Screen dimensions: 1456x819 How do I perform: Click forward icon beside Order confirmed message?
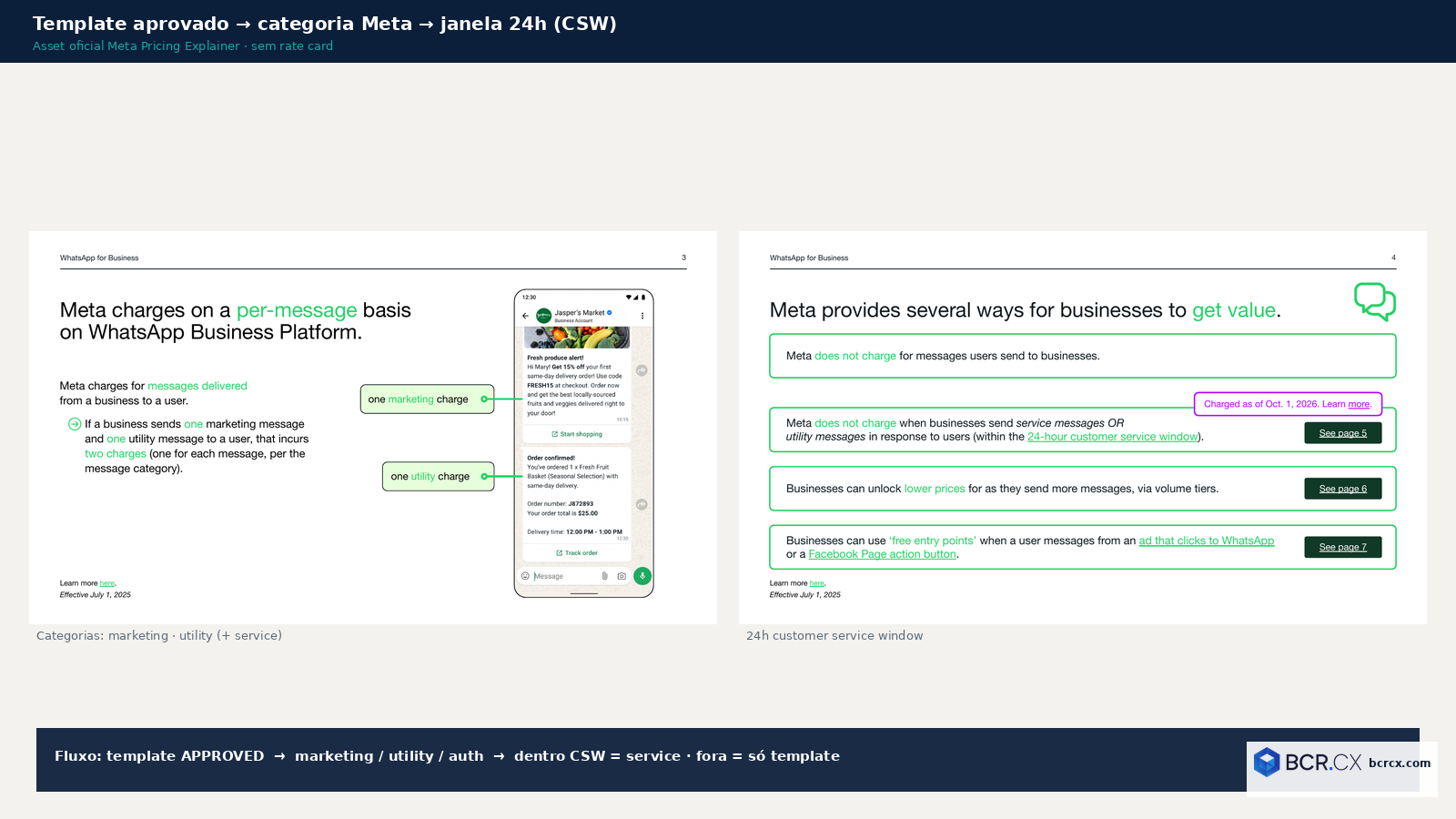(x=642, y=504)
